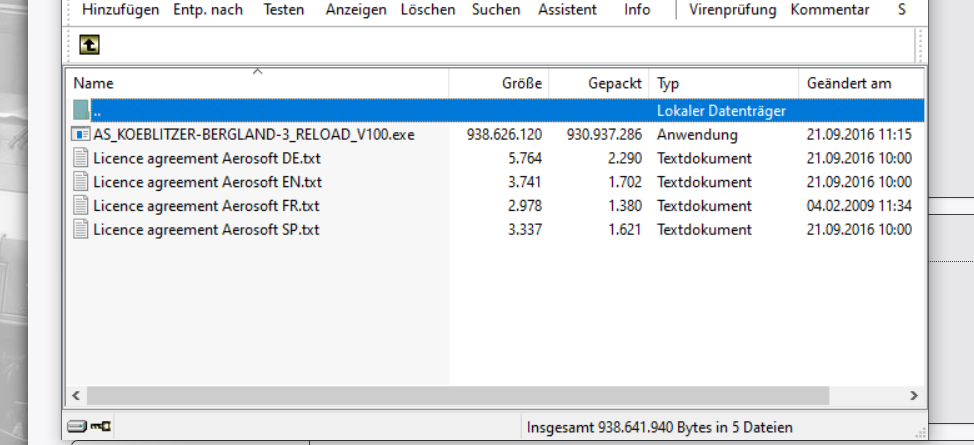Screen dimensions: 974x445
Task: Click the Hinzufügen toolbar button
Action: (120, 10)
